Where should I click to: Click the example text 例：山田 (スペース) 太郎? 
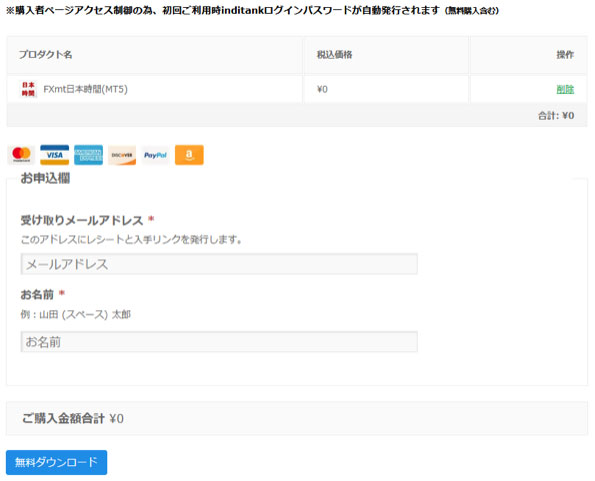click(x=76, y=314)
